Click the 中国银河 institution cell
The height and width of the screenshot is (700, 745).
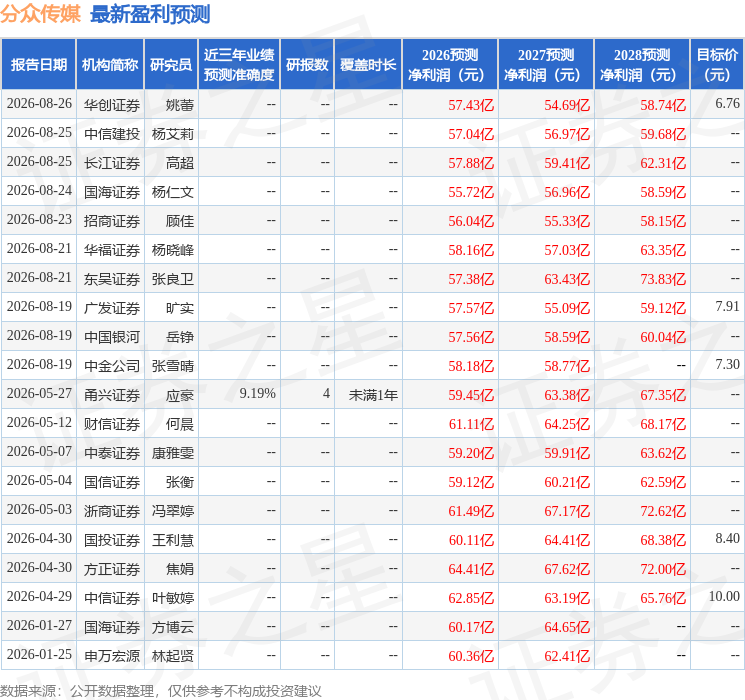pos(112,337)
